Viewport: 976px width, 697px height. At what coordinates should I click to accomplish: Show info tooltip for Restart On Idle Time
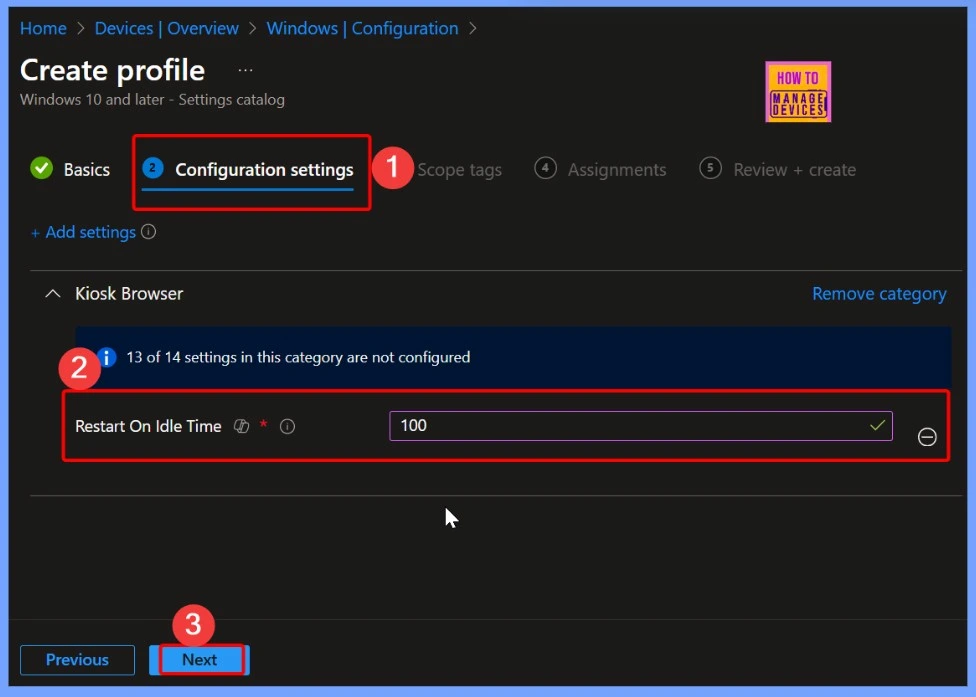click(288, 426)
